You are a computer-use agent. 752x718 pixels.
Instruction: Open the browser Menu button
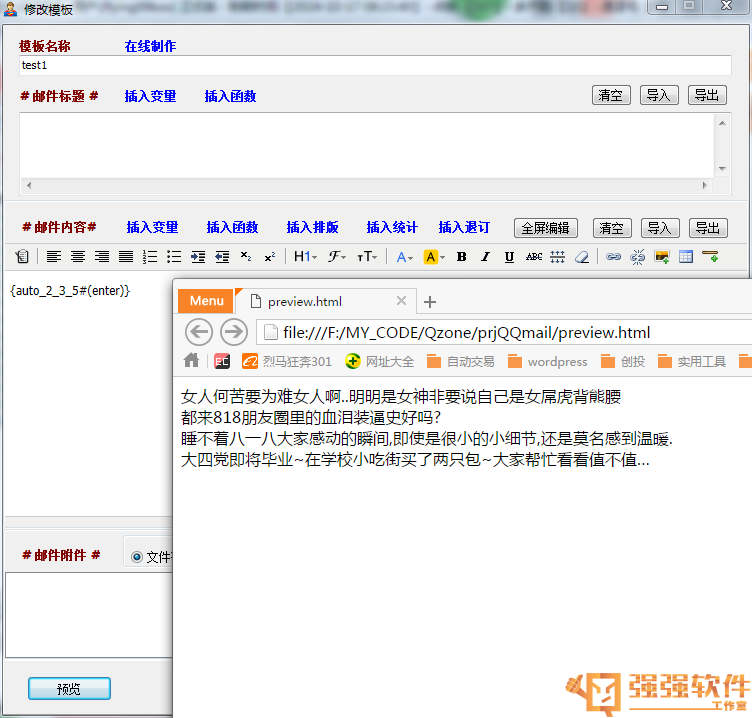(x=206, y=301)
